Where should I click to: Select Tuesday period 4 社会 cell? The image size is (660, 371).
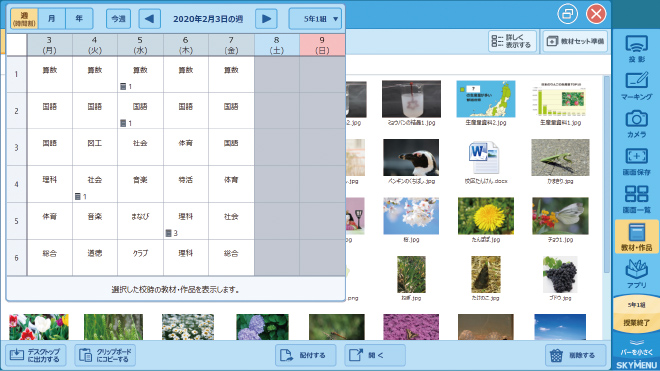(x=95, y=184)
